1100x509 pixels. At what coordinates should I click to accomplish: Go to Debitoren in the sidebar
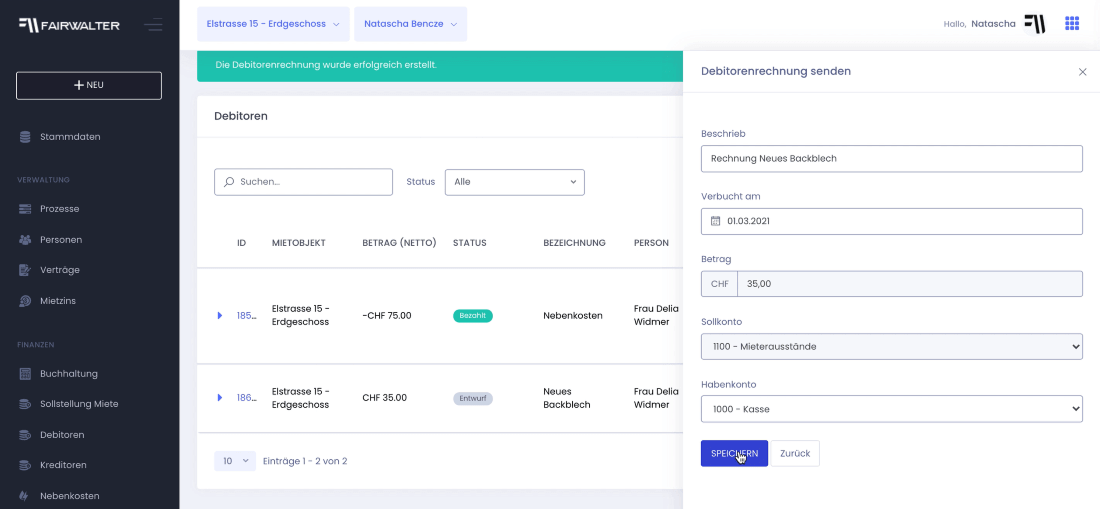[x=62, y=435]
